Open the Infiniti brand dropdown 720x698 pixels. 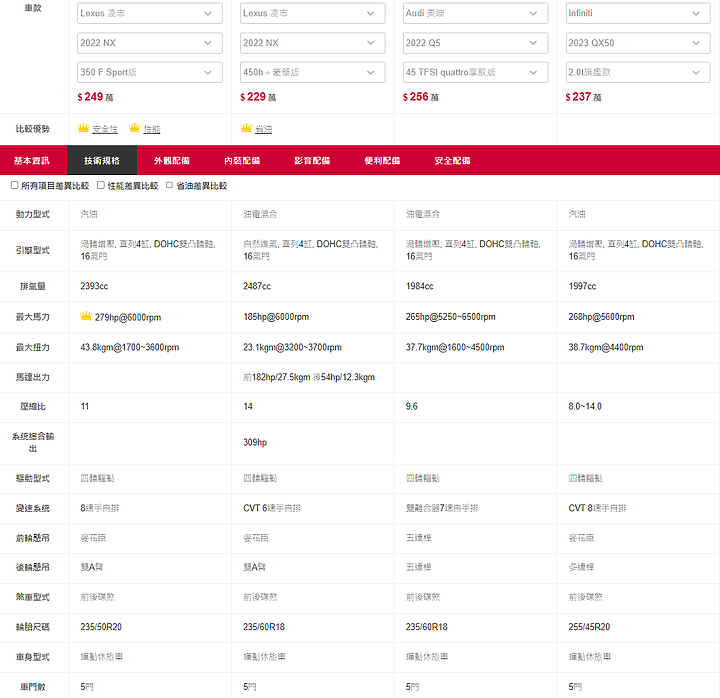coord(638,13)
